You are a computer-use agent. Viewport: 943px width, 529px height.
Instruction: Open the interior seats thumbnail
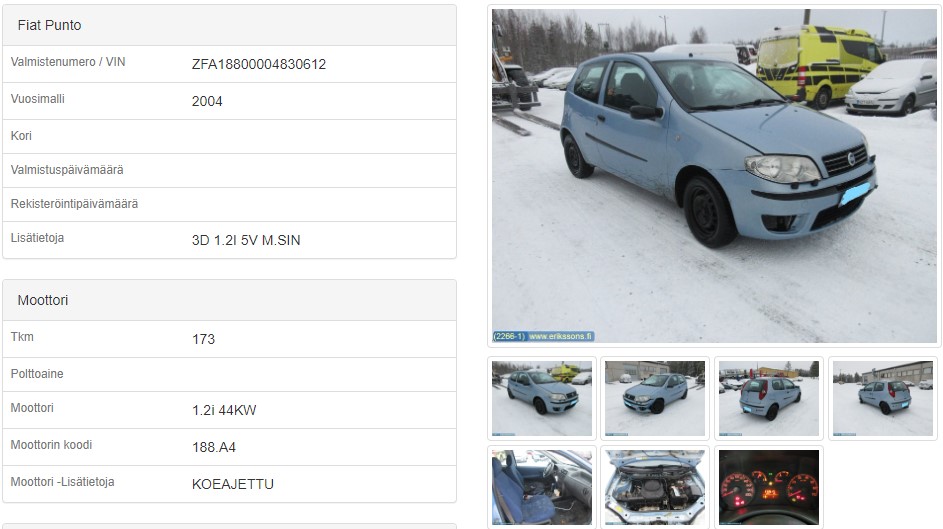(542, 488)
